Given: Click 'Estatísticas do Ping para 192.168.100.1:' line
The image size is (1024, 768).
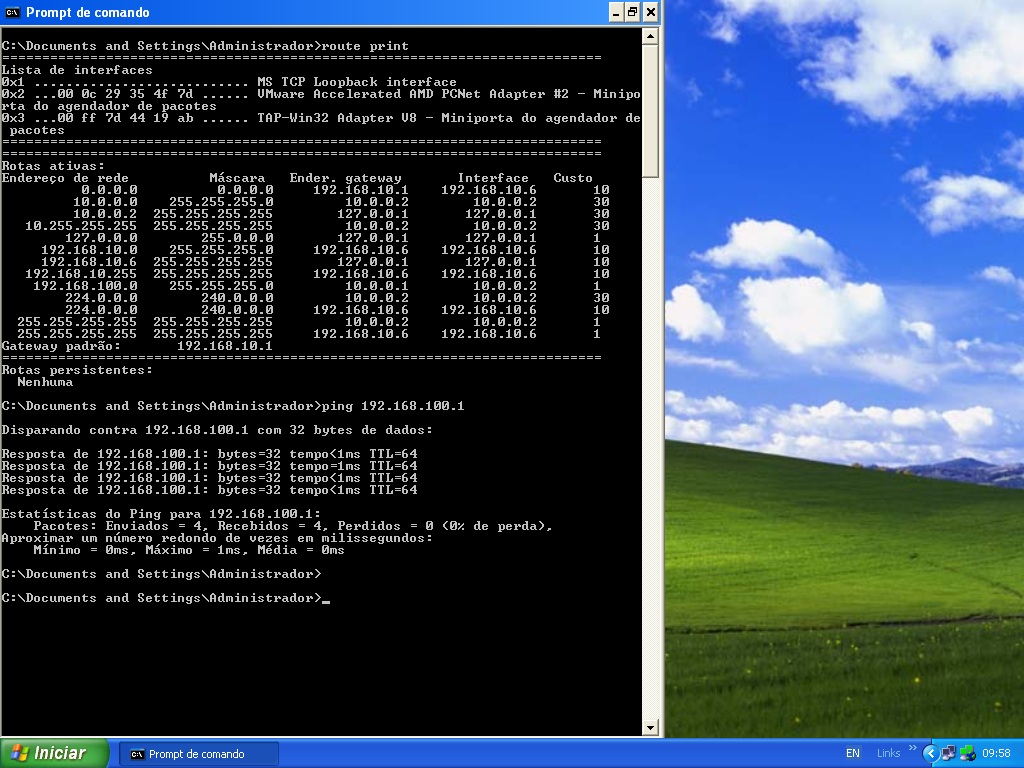Looking at the screenshot, I should click(161, 513).
